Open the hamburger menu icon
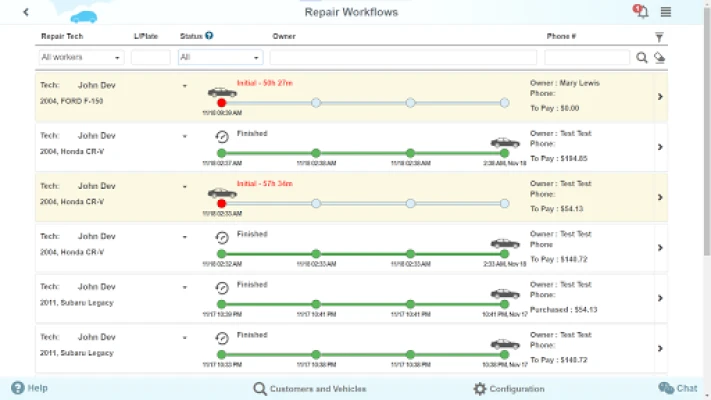The height and width of the screenshot is (400, 711). (666, 12)
